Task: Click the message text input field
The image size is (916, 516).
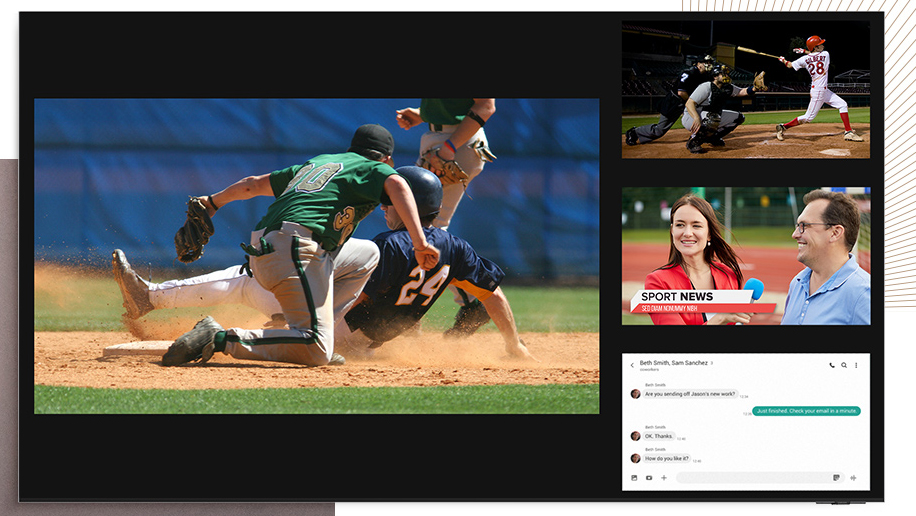Action: (x=752, y=478)
